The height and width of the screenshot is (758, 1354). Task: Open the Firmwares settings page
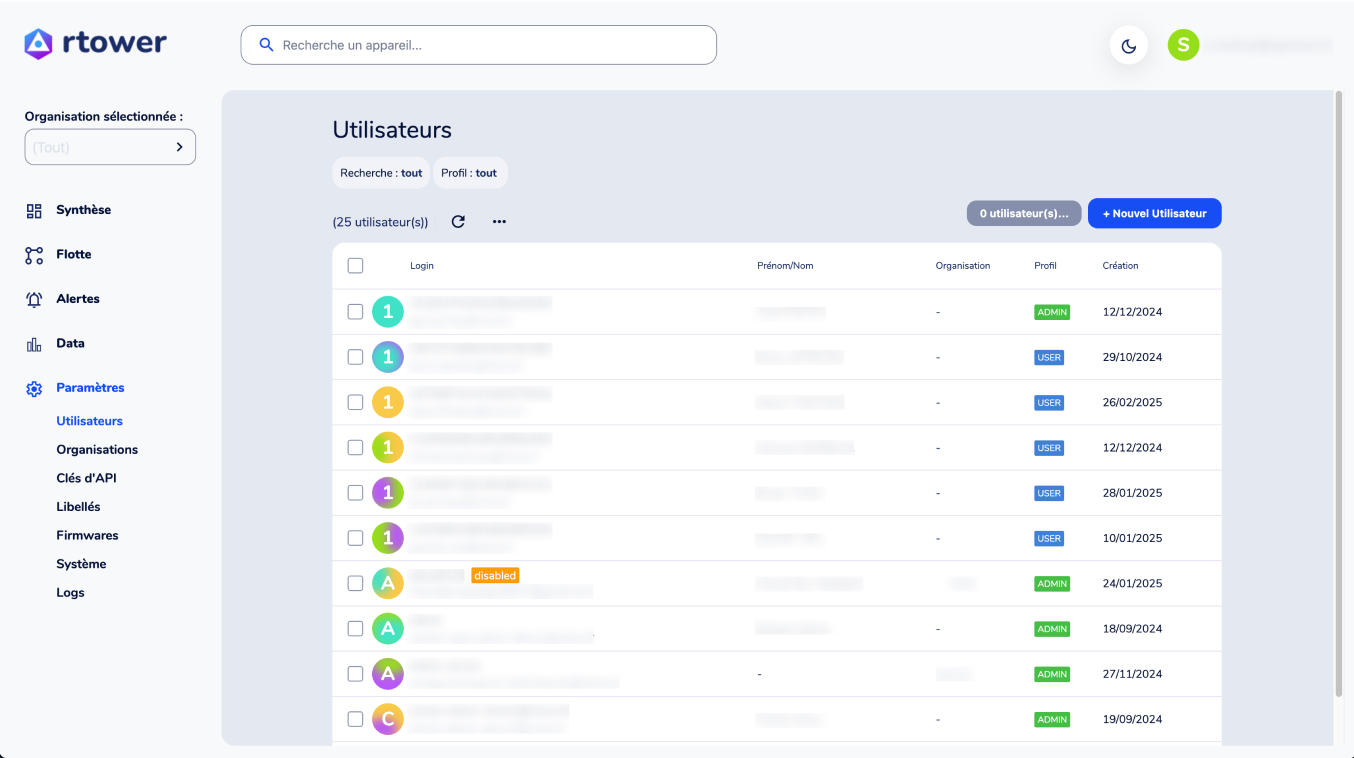[86, 535]
